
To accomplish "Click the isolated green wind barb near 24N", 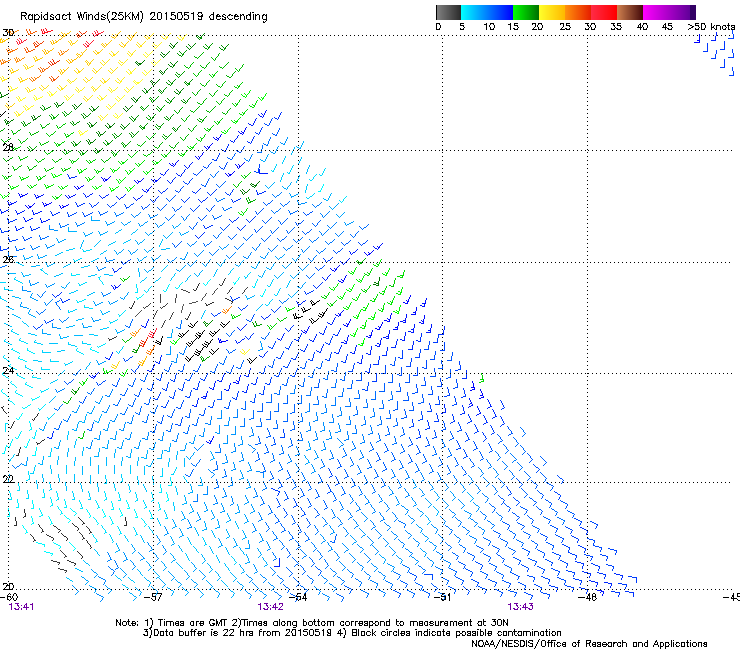I will (481, 378).
